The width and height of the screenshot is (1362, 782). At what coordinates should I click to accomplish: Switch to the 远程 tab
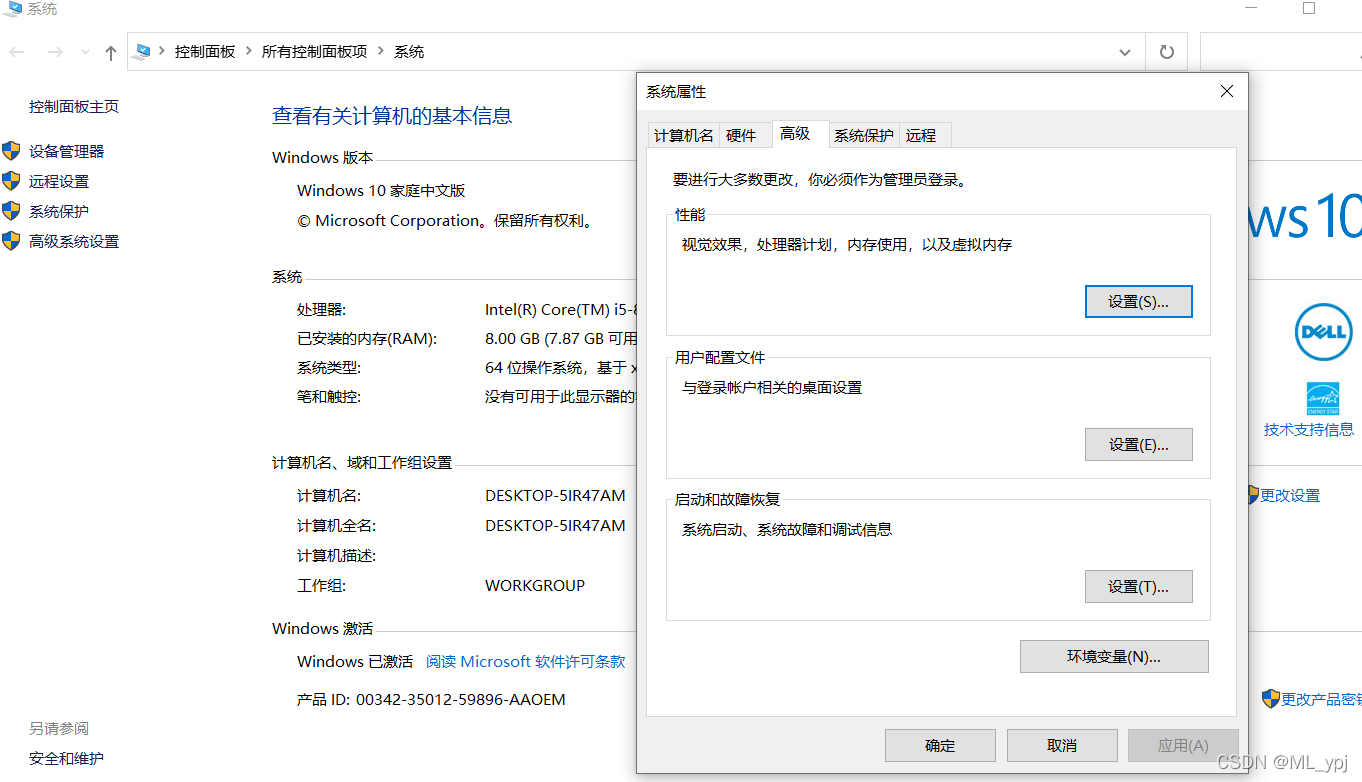(923, 134)
